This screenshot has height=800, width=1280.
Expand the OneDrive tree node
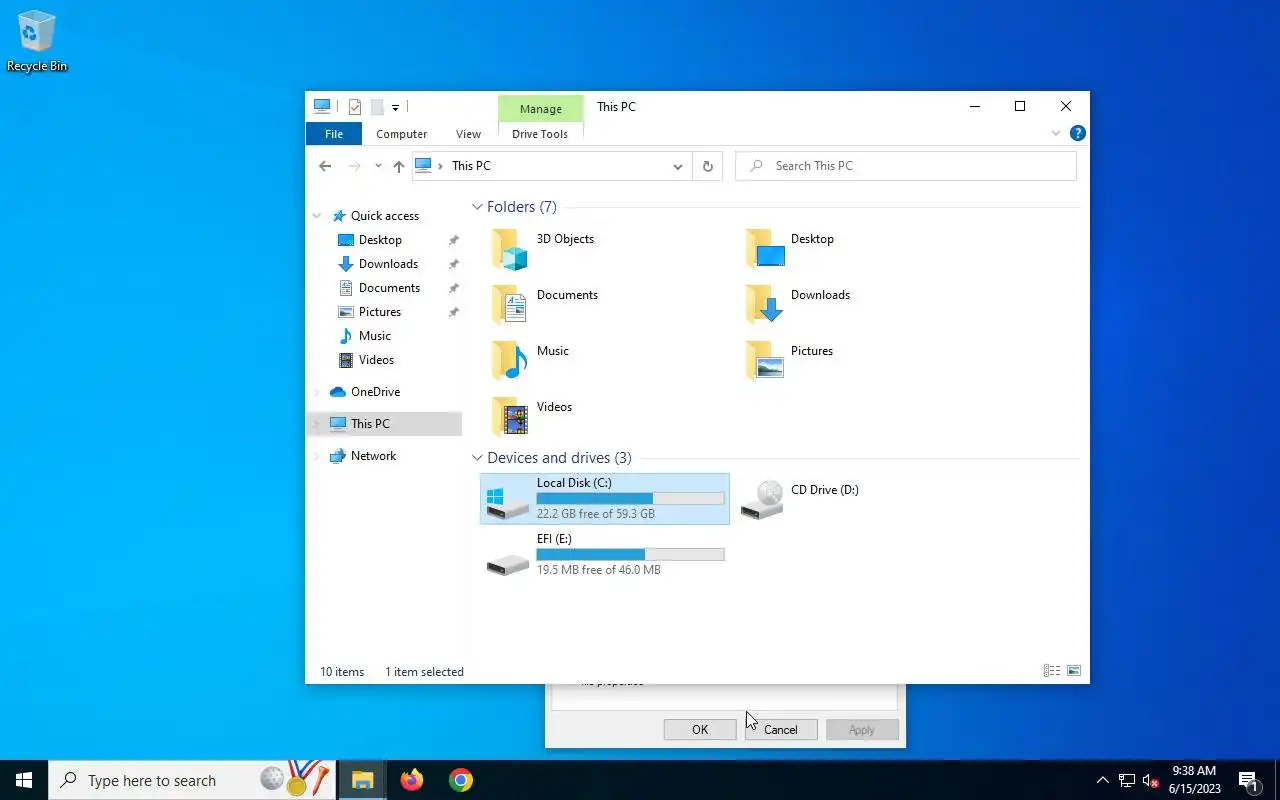(x=317, y=392)
